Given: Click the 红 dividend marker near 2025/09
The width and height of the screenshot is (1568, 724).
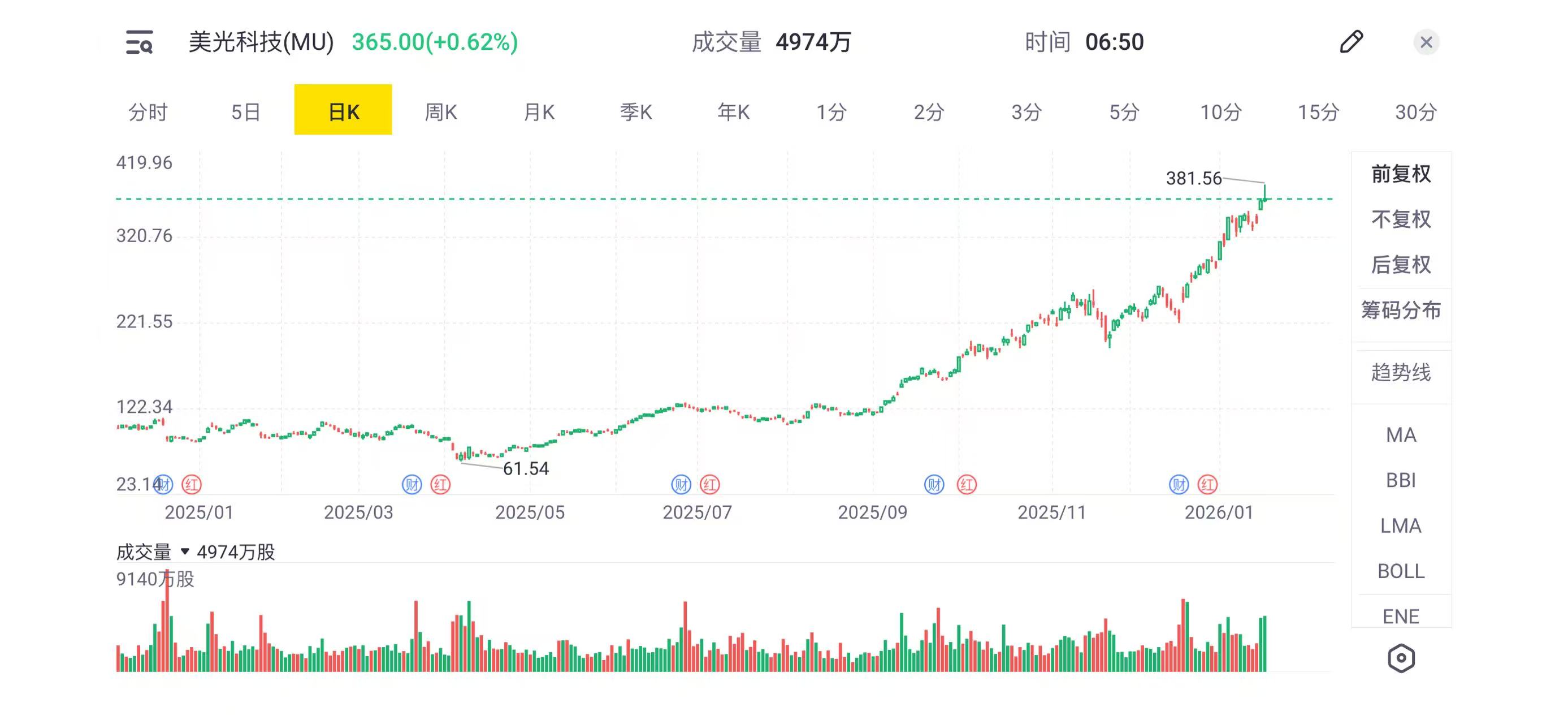Looking at the screenshot, I should click(967, 485).
